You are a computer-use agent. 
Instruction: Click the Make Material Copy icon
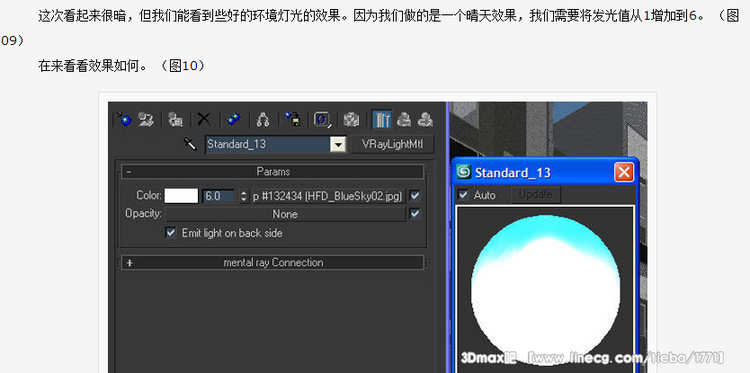click(x=233, y=119)
